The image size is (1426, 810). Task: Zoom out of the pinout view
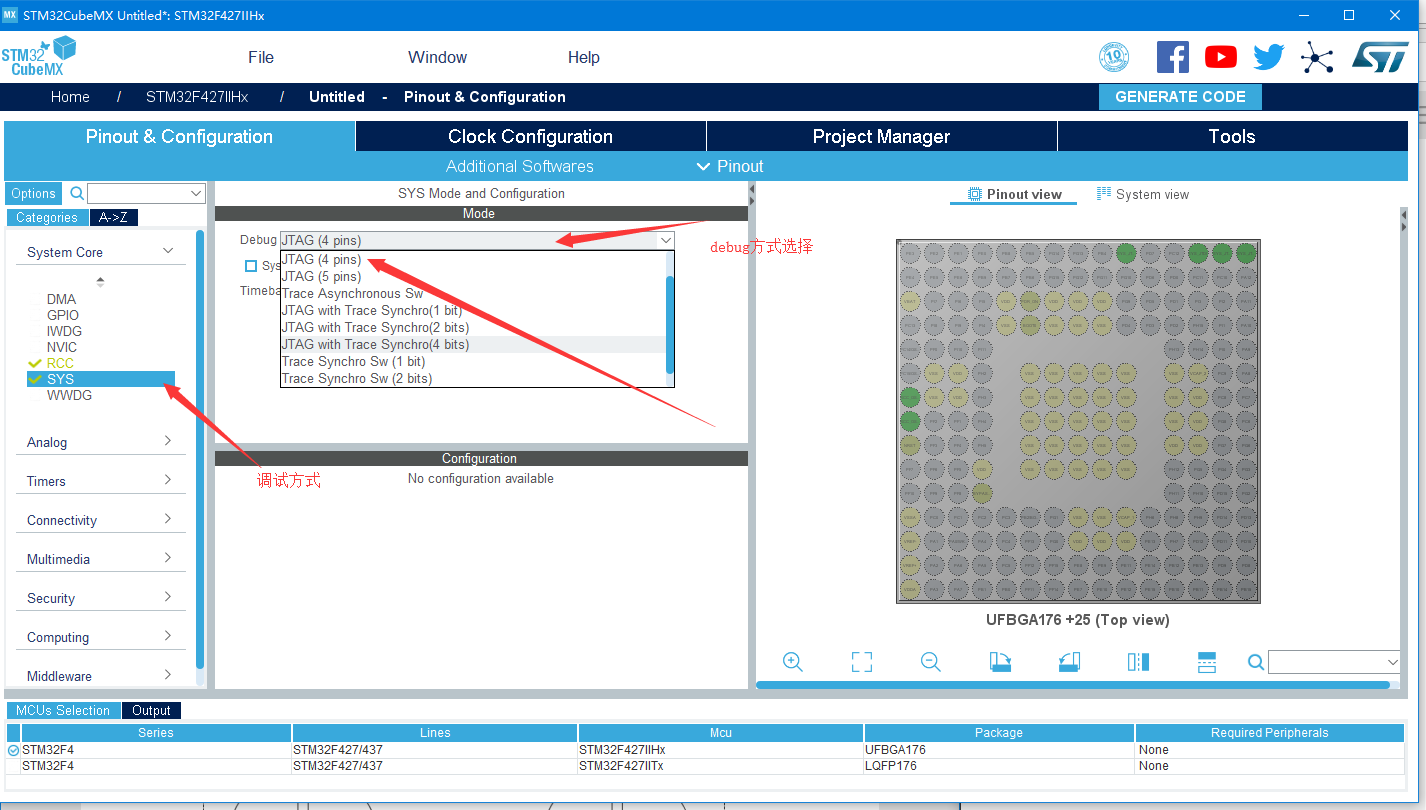point(931,662)
